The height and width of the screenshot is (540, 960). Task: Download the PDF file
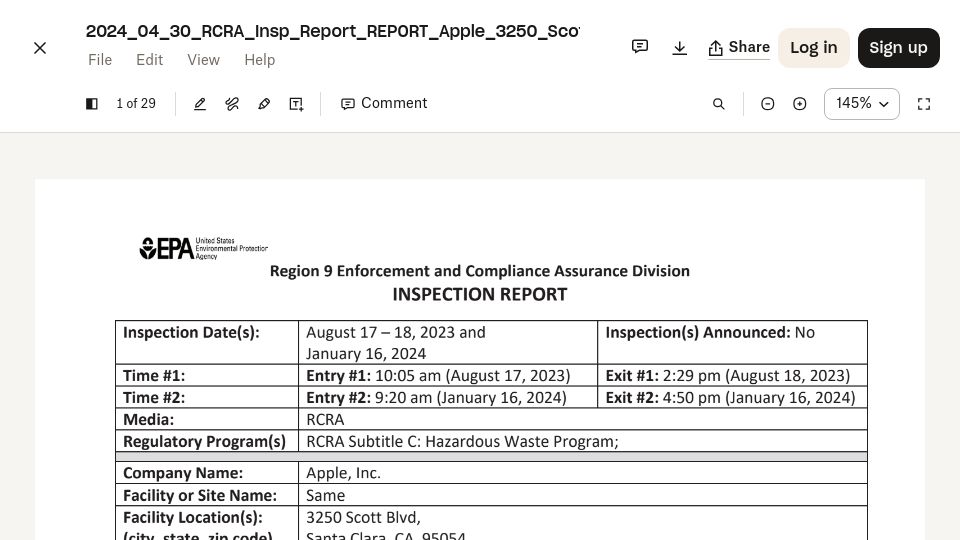click(x=680, y=48)
